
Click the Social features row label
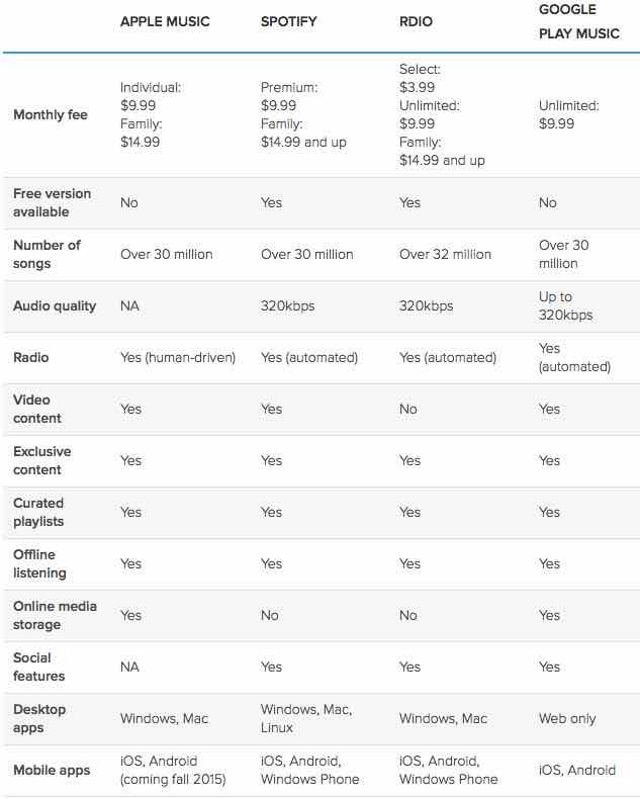39,667
